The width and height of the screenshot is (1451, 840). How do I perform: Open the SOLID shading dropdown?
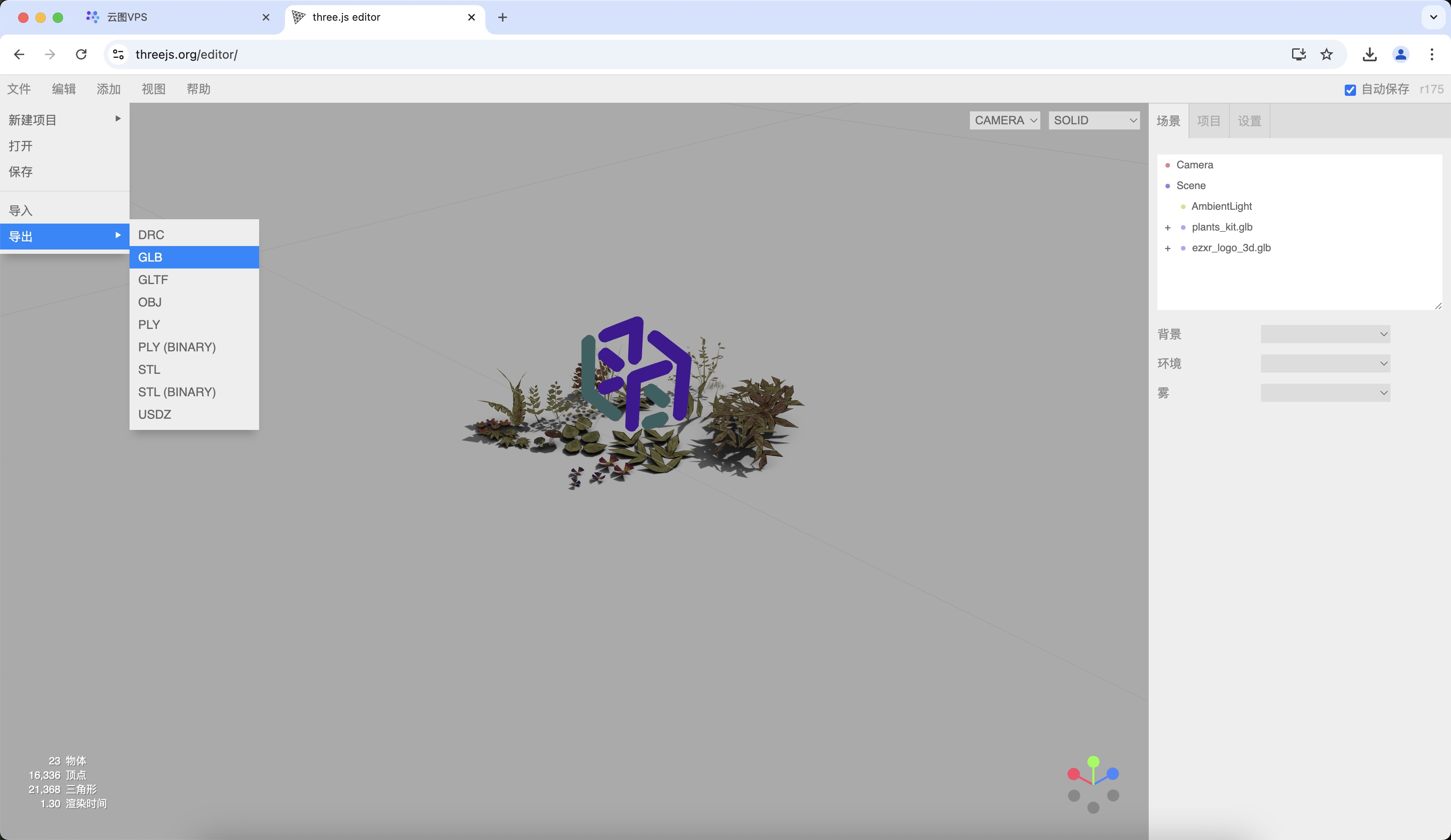(1094, 120)
